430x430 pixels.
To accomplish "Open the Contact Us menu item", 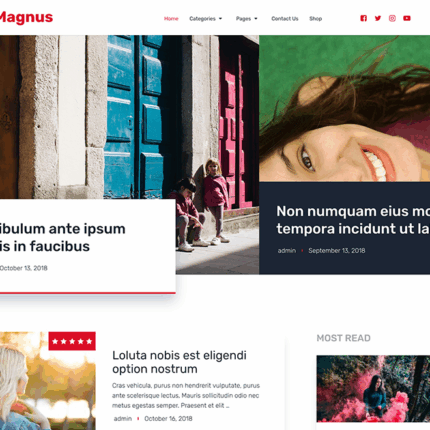I will (x=285, y=19).
